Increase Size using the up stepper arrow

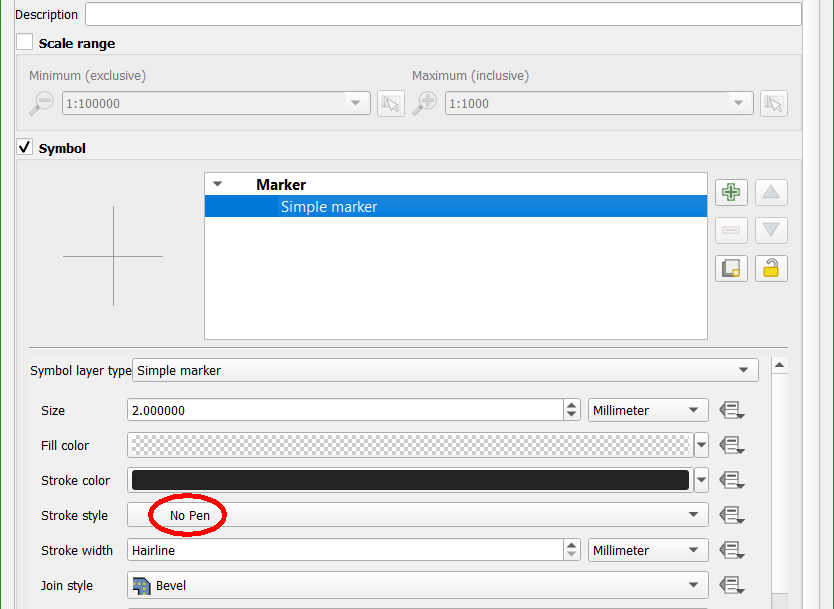pos(571,405)
